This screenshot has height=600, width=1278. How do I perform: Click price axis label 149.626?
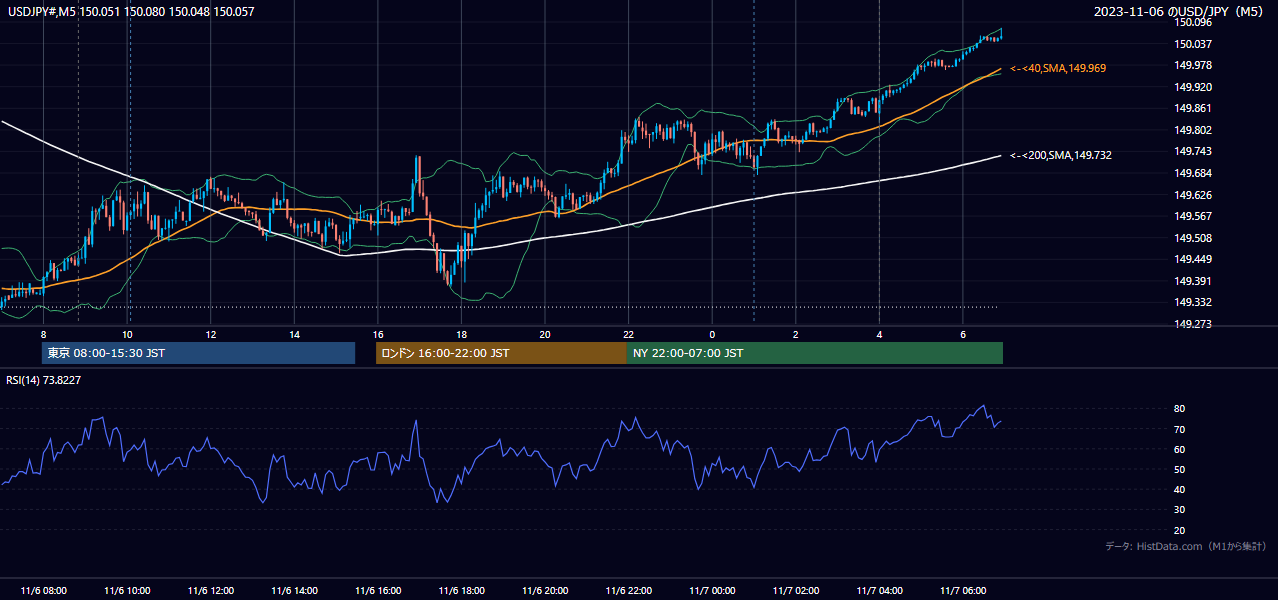1193,195
